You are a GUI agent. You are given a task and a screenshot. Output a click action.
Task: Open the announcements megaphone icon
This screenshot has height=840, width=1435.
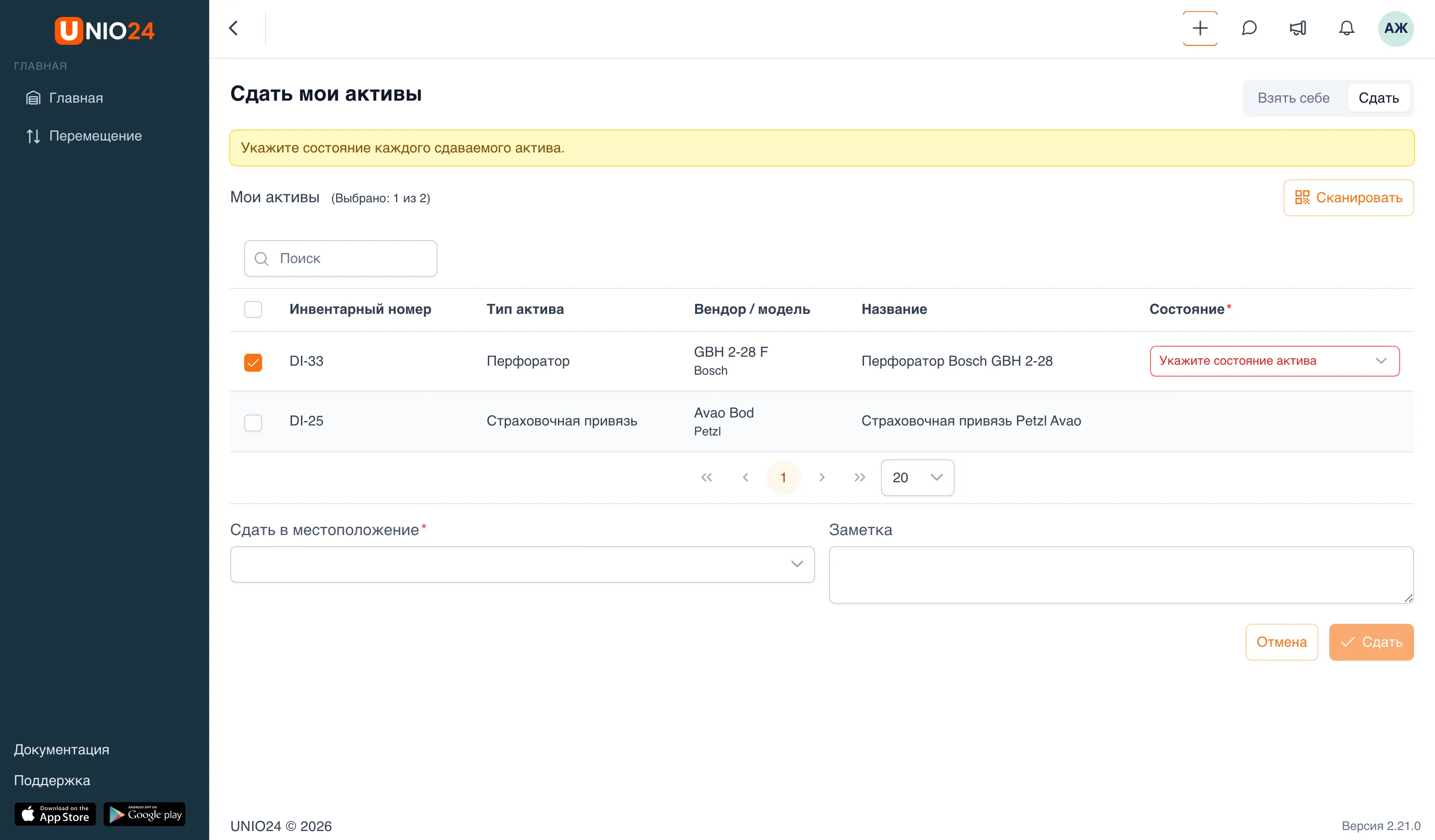(x=1298, y=28)
